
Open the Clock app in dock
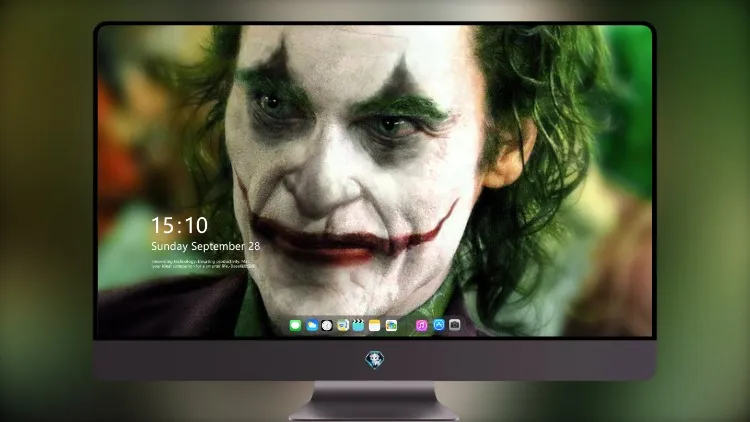(327, 325)
